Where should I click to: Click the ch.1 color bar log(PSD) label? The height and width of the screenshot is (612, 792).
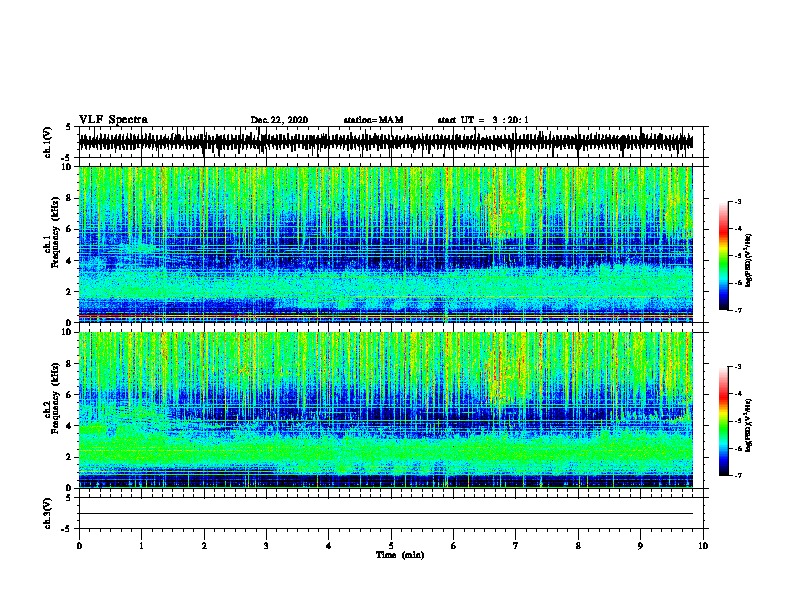click(748, 260)
